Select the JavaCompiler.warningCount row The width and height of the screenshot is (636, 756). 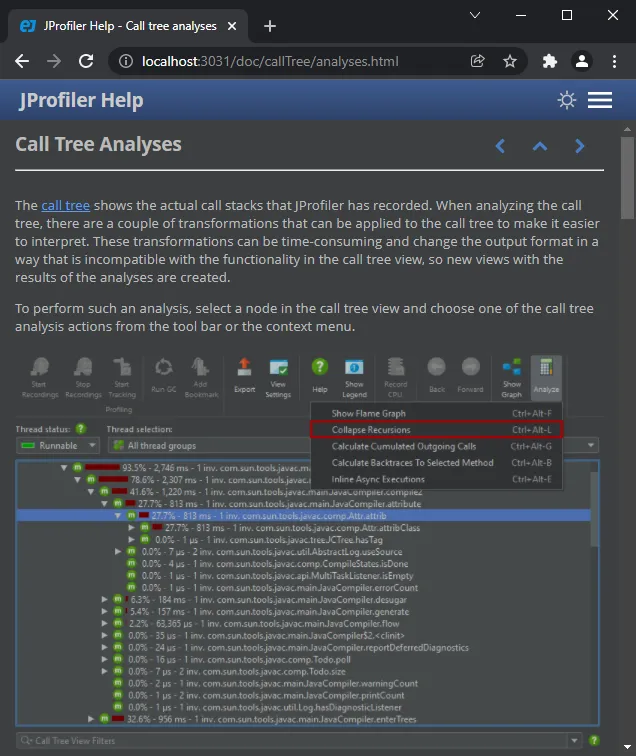[x=304, y=683]
